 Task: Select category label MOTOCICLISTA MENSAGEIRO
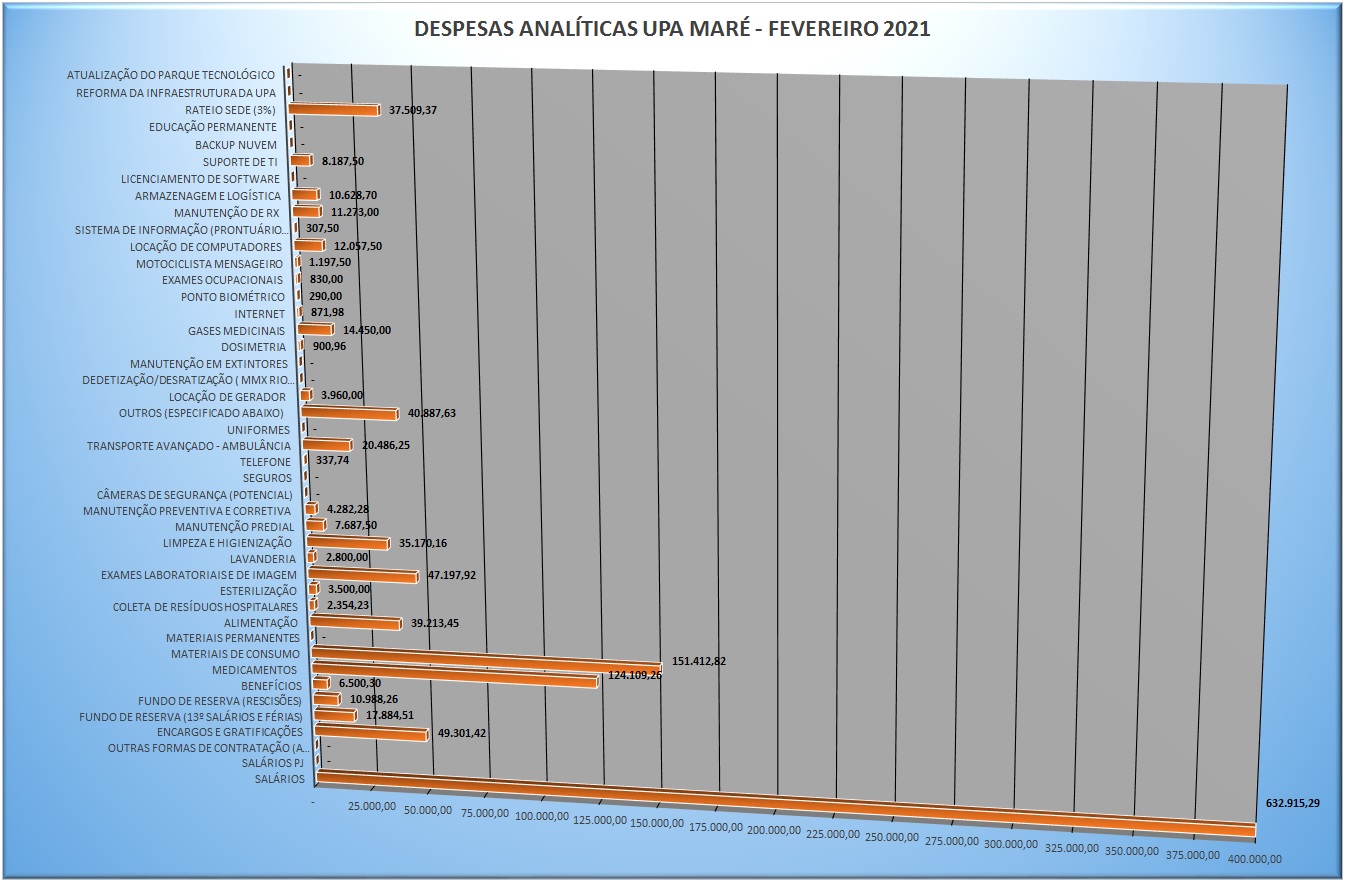point(210,264)
